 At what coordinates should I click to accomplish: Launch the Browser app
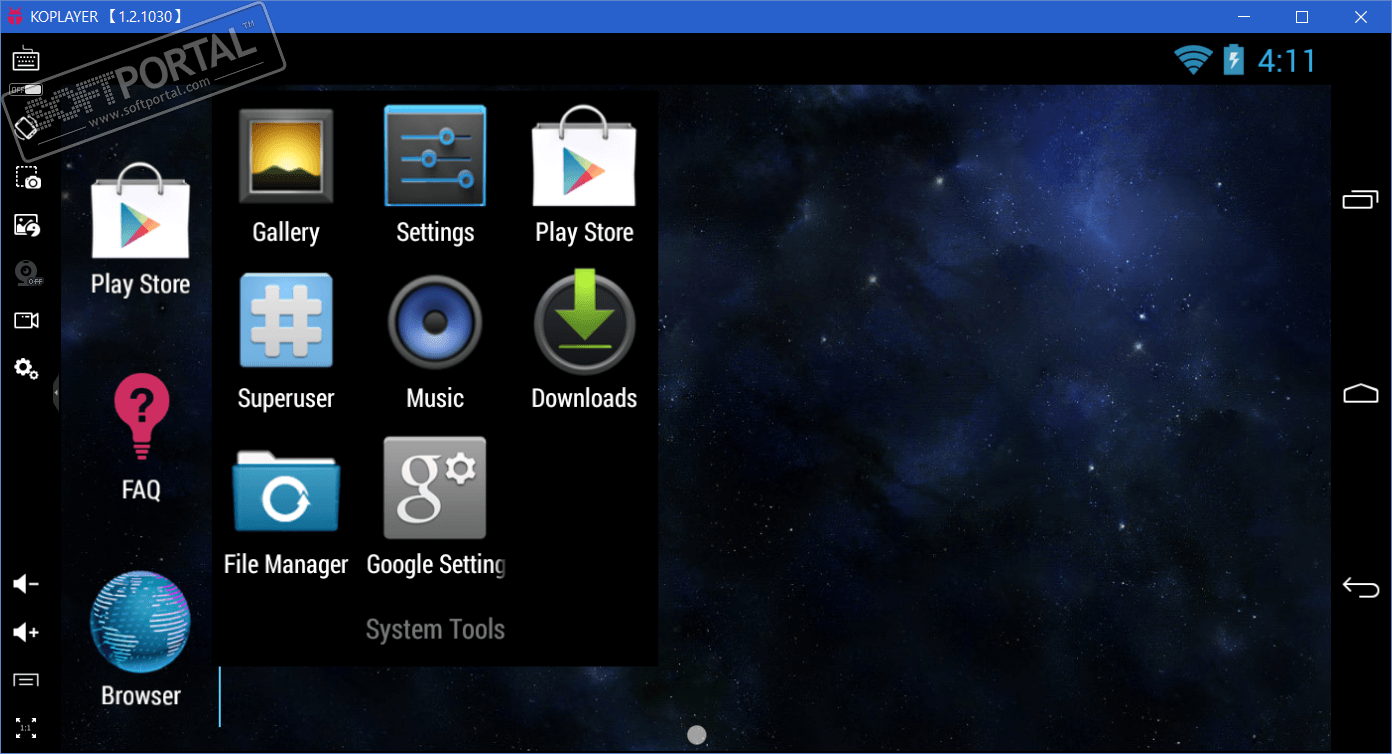click(x=140, y=640)
